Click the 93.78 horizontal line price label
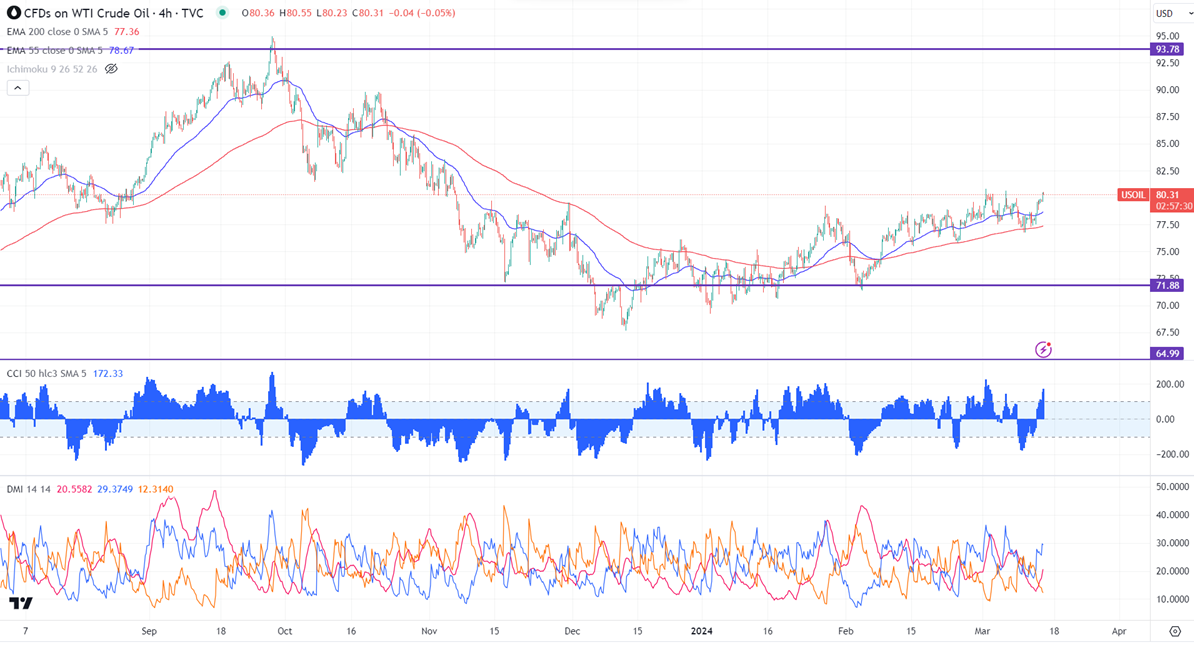 (x=1167, y=49)
